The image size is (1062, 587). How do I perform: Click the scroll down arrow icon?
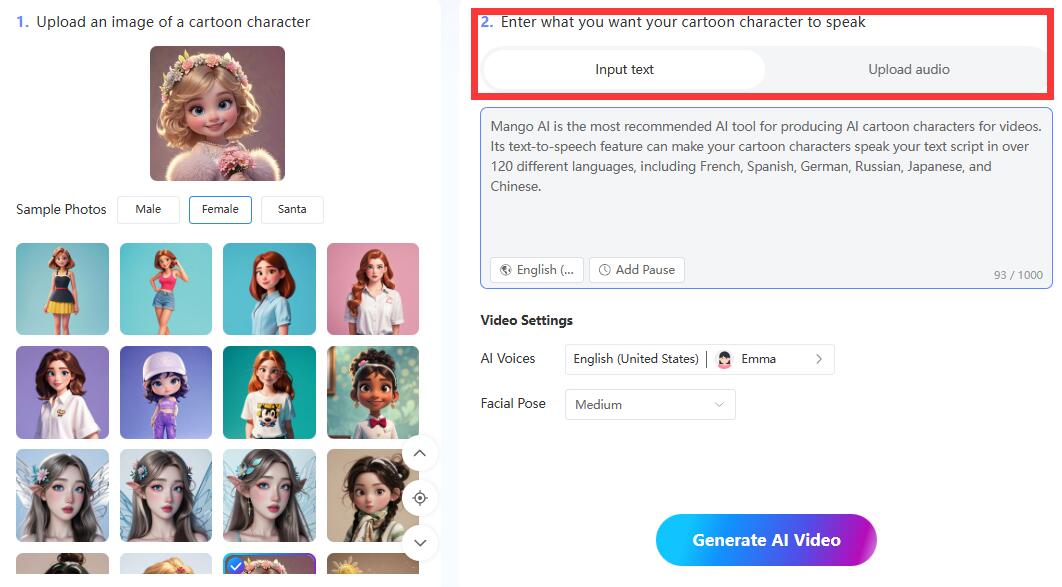[420, 543]
